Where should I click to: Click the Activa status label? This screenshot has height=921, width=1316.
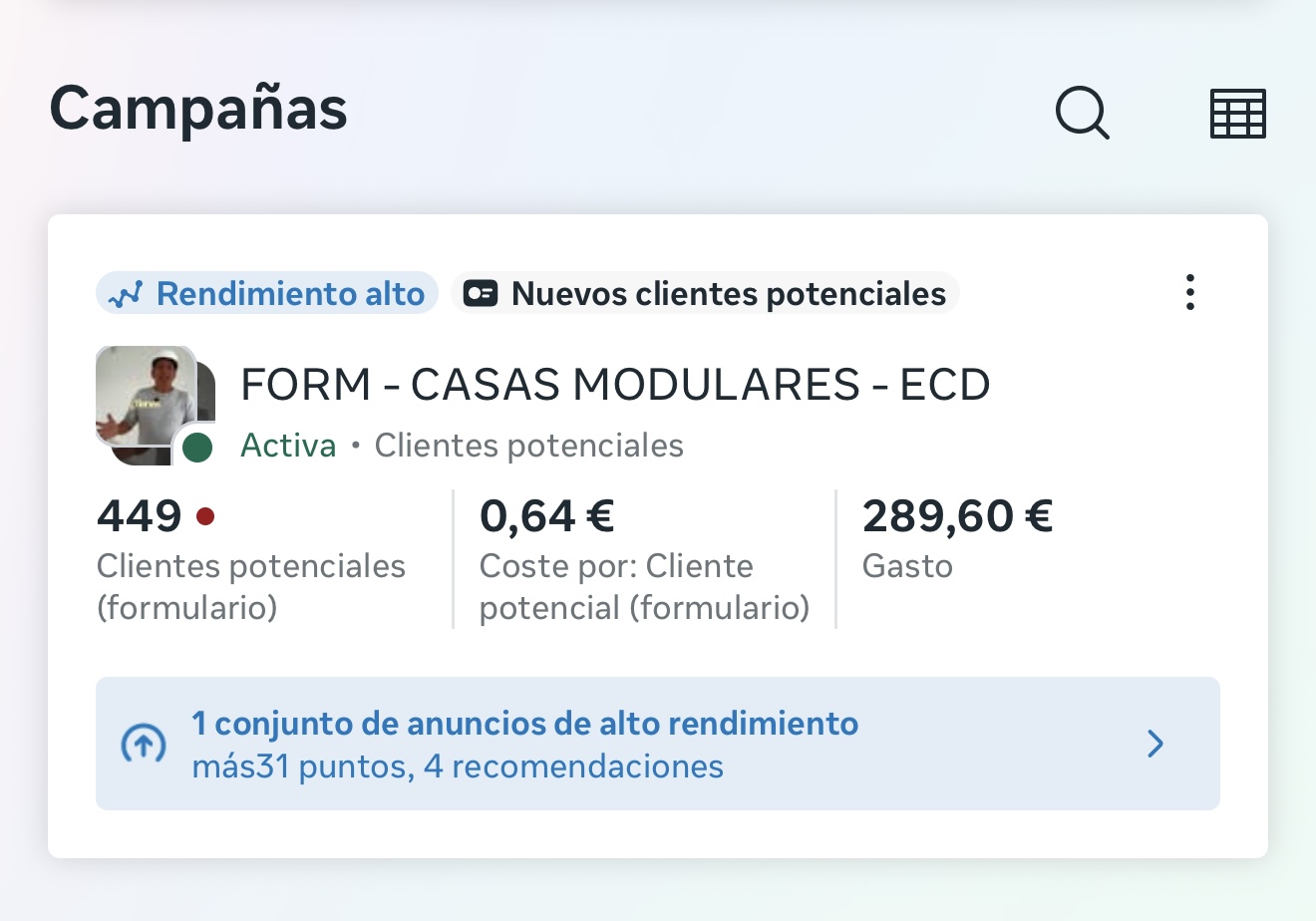(288, 446)
